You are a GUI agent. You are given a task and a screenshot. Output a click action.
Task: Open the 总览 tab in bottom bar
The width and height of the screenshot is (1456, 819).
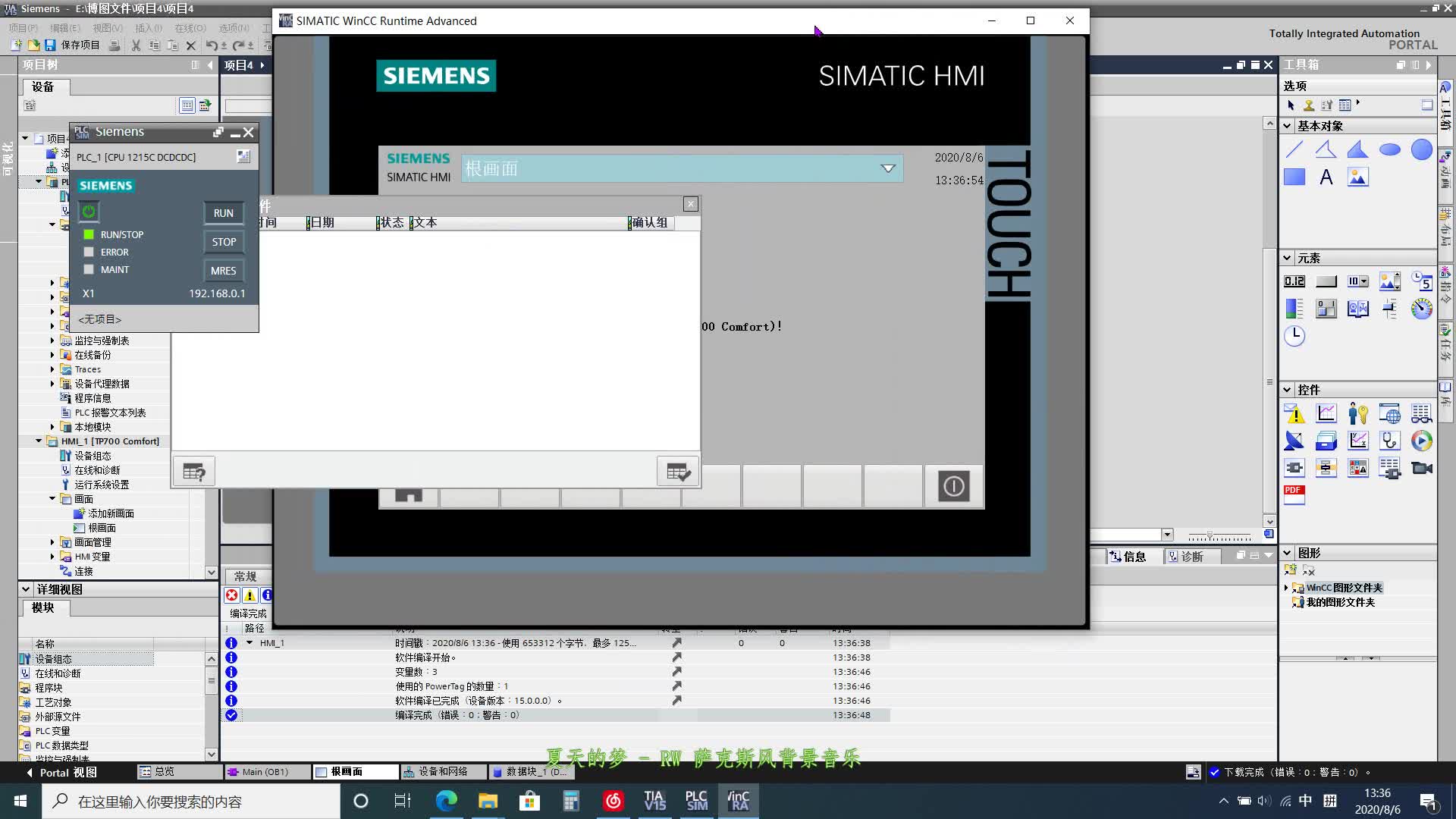179,772
